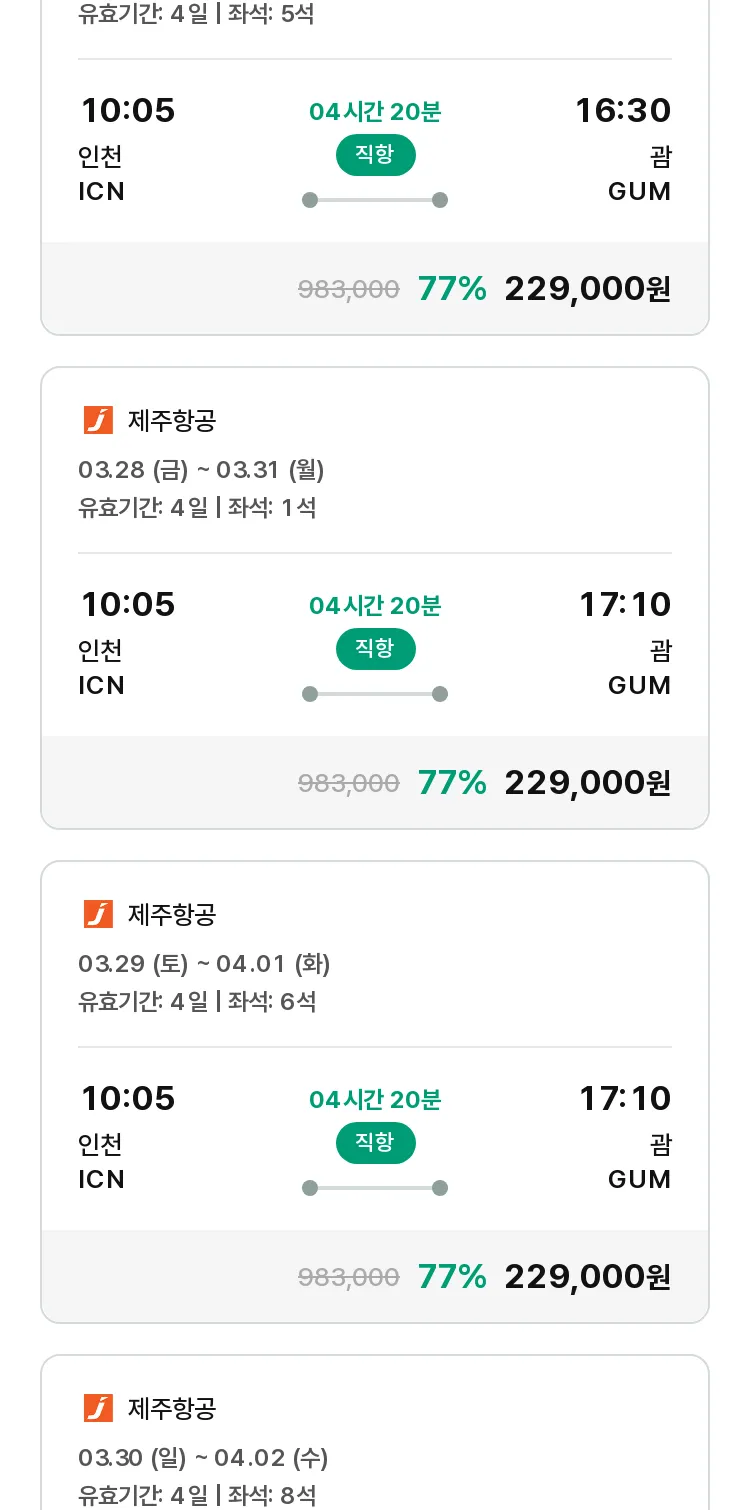Image resolution: width=750 pixels, height=1510 pixels.
Task: Click the 10:05 departure time on the 16:30 arrival flight
Action: 128,110
